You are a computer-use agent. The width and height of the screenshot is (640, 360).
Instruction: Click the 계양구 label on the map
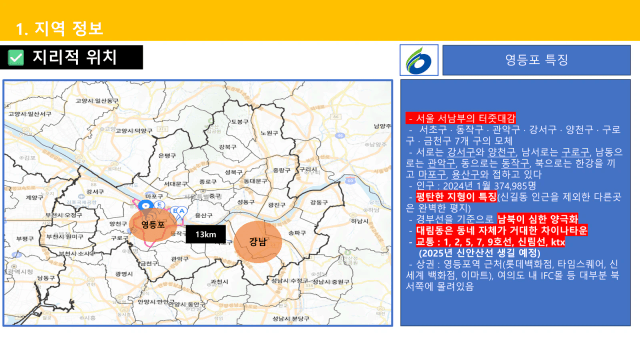pyautogui.click(x=34, y=198)
